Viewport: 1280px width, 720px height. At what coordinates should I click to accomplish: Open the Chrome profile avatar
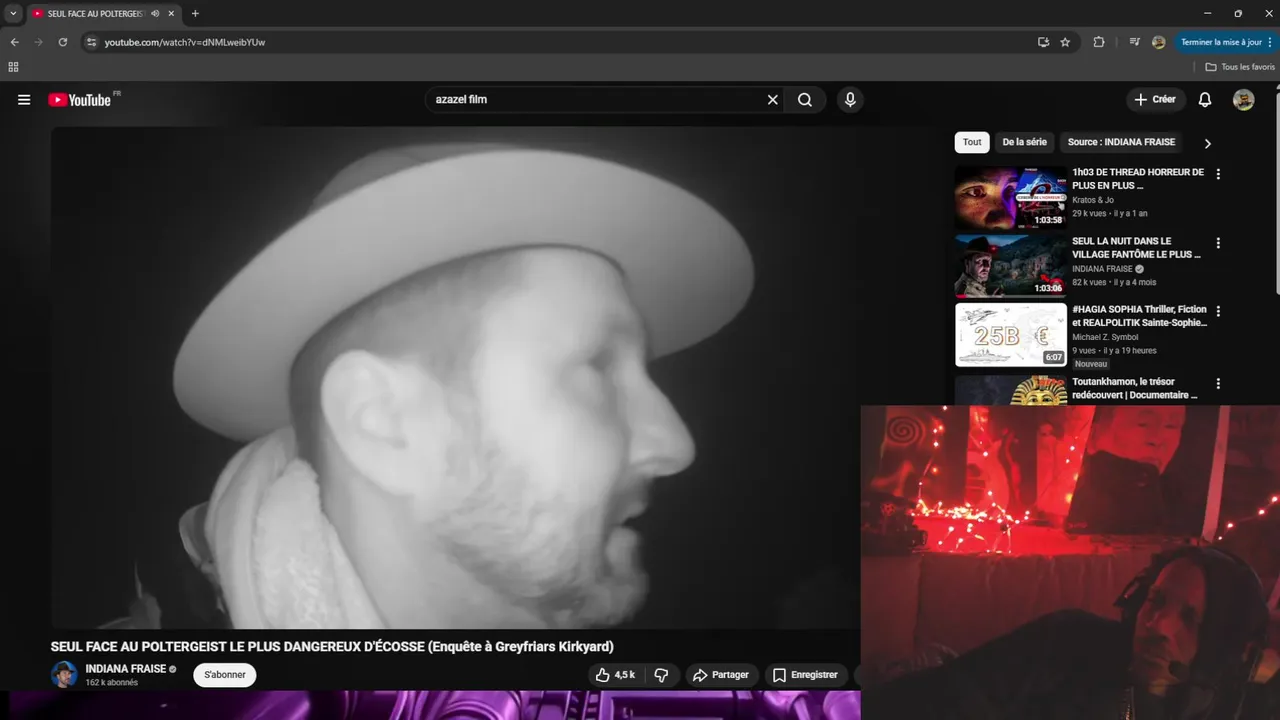[1158, 42]
